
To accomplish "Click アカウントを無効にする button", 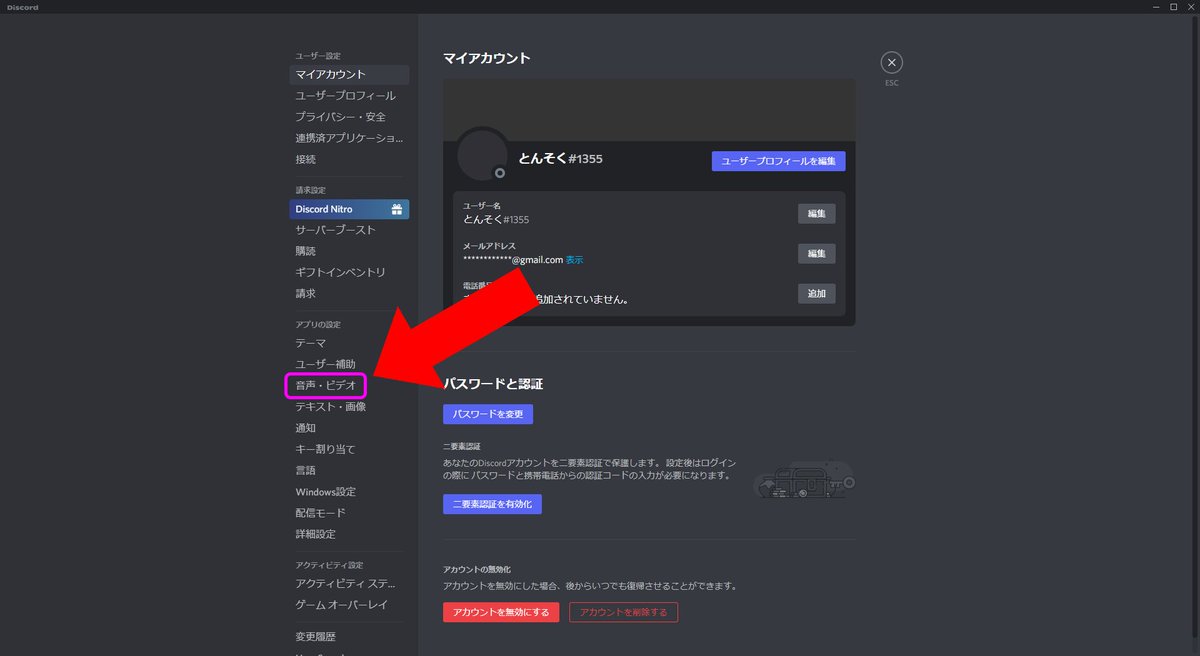I will (501, 612).
